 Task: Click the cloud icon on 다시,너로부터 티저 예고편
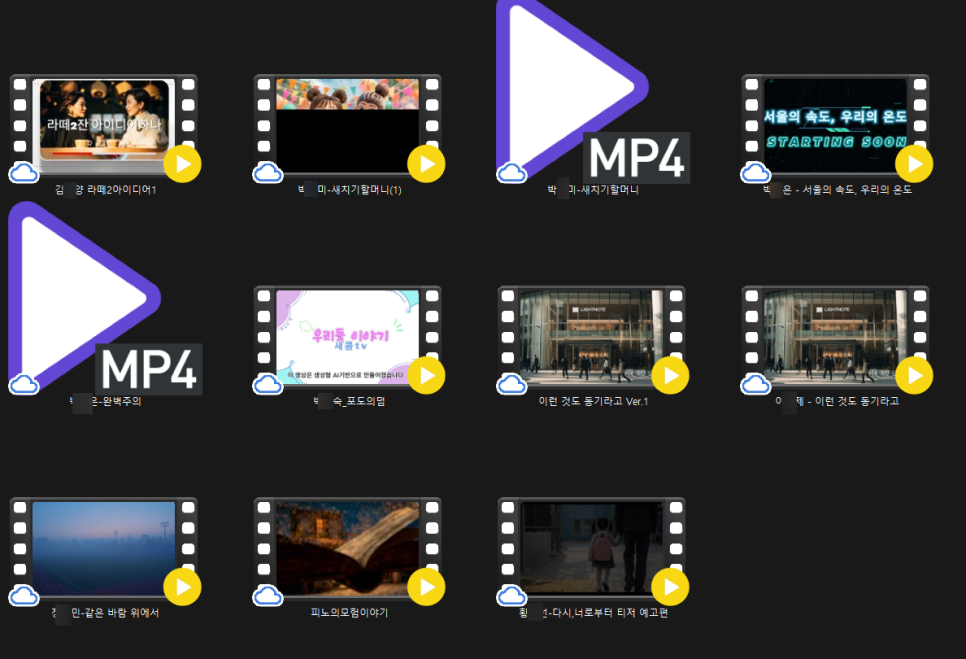pyautogui.click(x=512, y=596)
